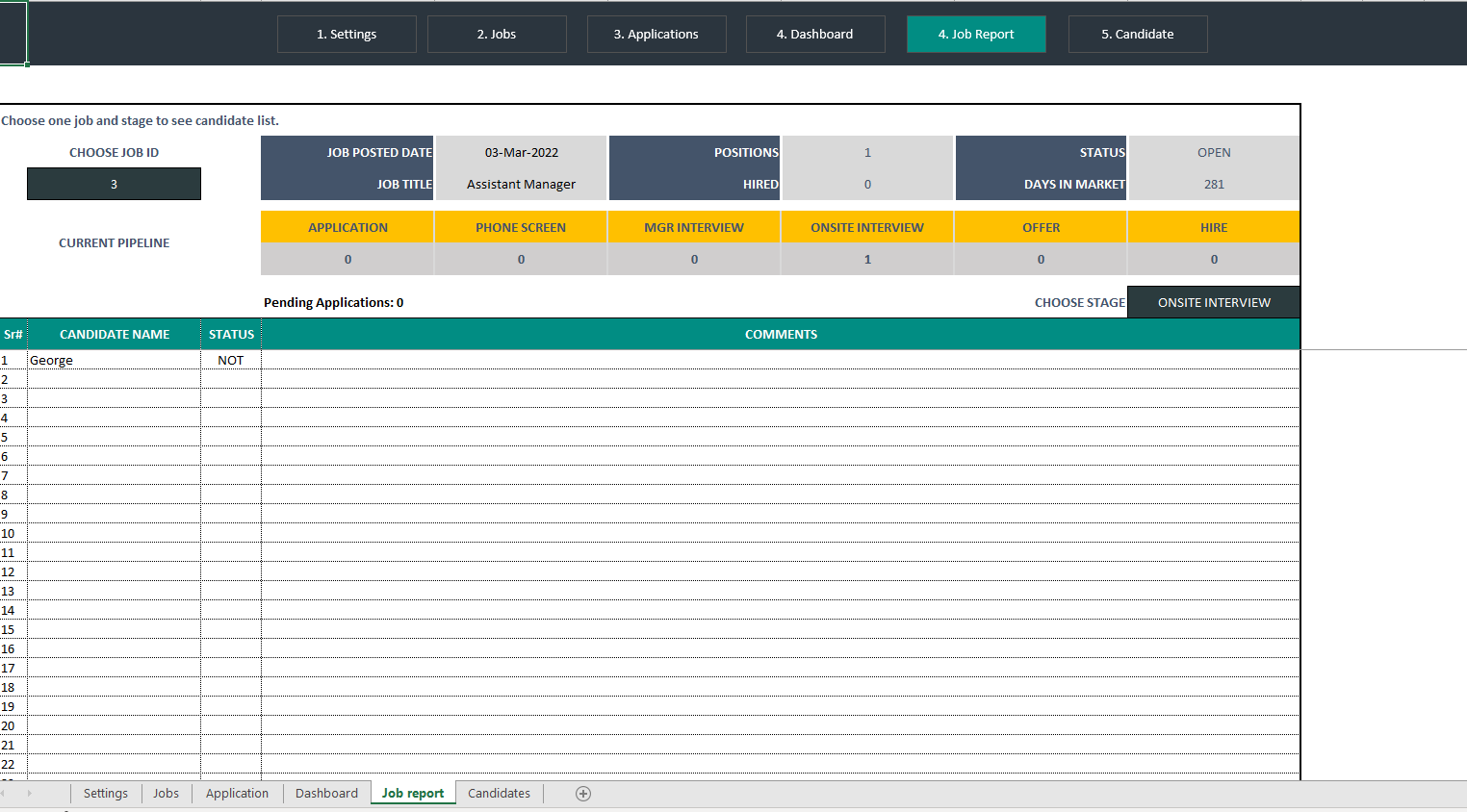The width and height of the screenshot is (1467, 812).
Task: Select the NOT status cell beside George
Action: tap(231, 360)
